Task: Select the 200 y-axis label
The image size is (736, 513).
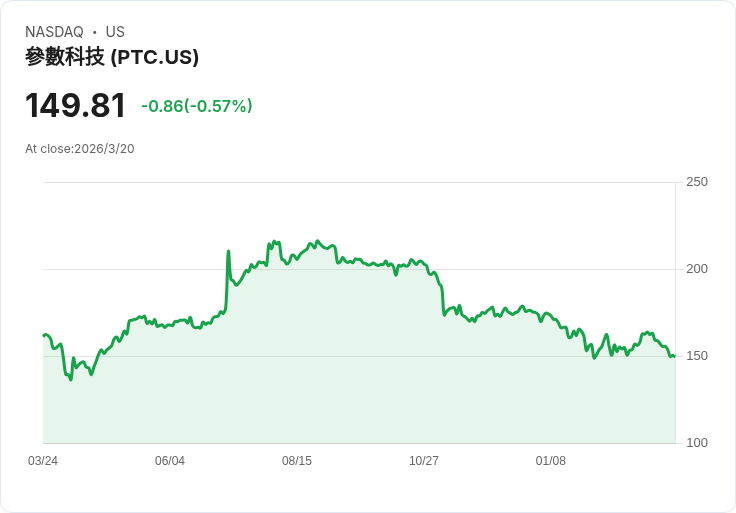Action: [696, 269]
